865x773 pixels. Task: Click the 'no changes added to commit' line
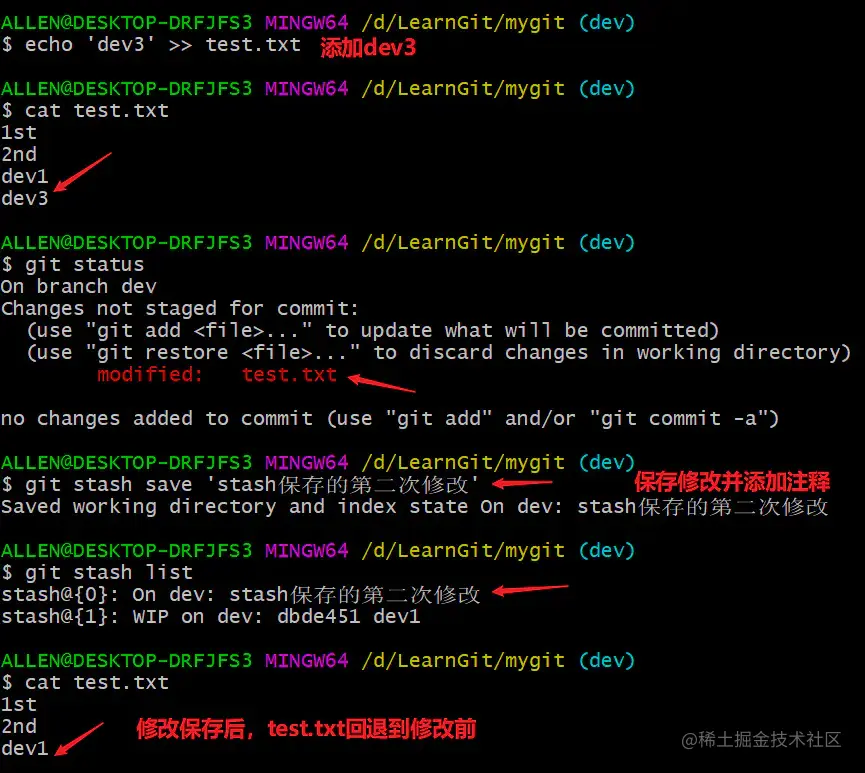(x=389, y=419)
